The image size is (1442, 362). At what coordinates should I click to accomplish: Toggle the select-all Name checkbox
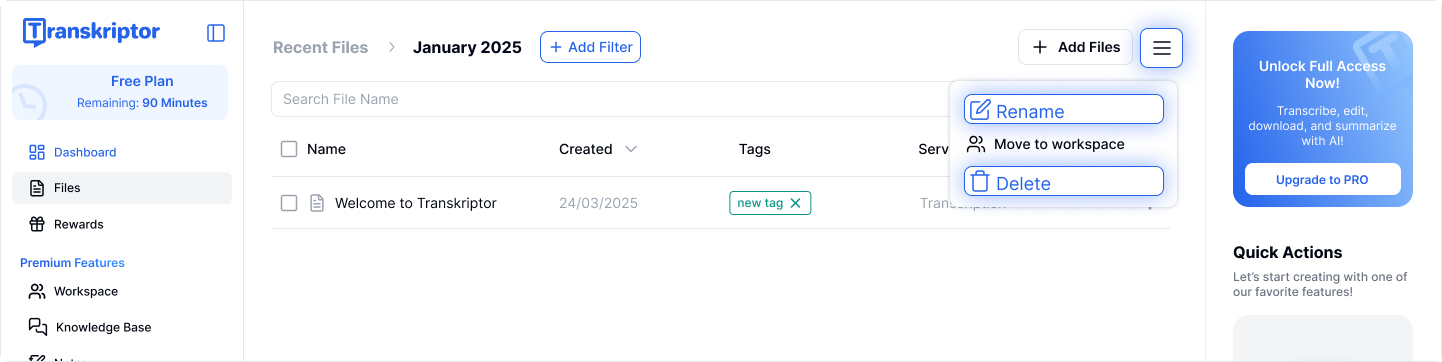[289, 149]
